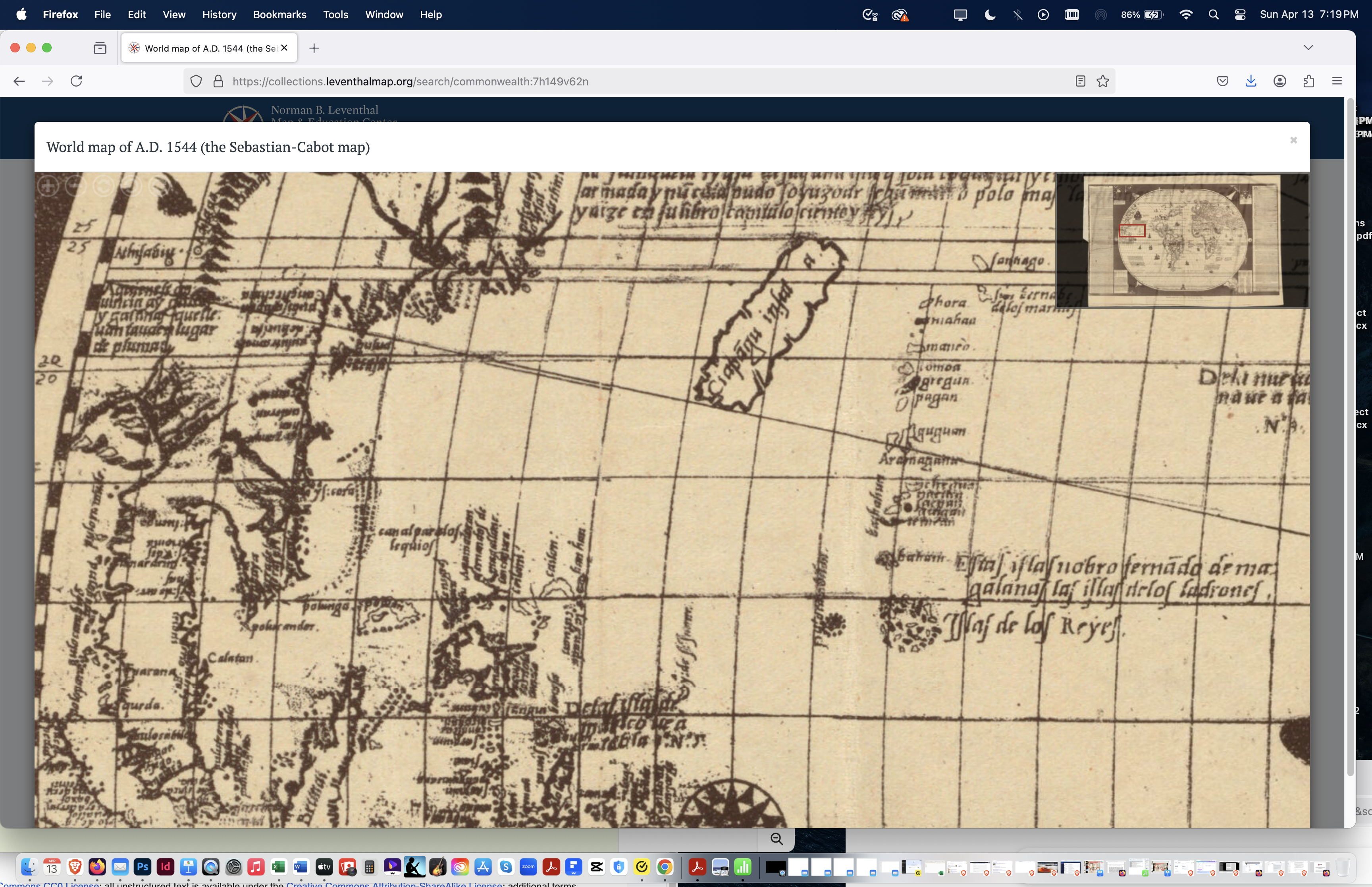Open Firefox View recent browsing
The height and width of the screenshot is (887, 1372).
[100, 48]
